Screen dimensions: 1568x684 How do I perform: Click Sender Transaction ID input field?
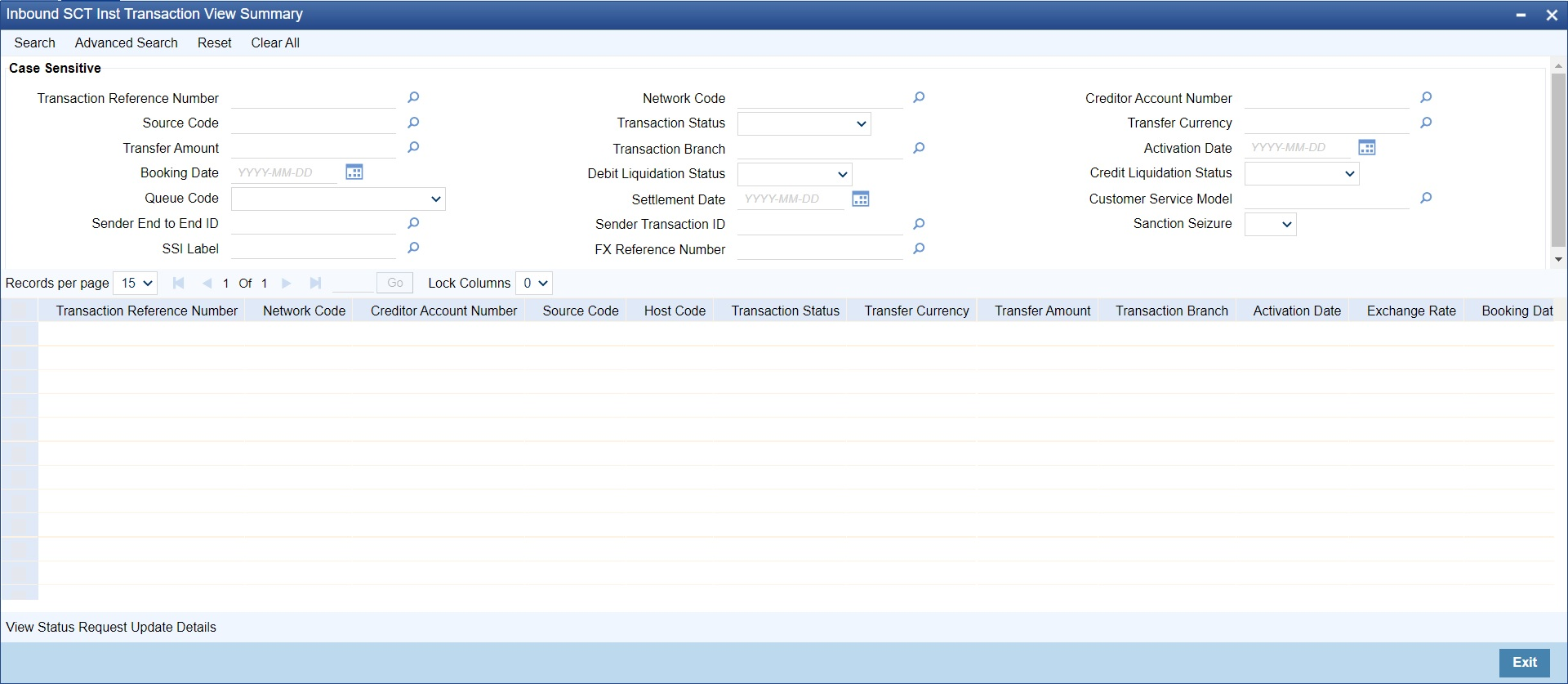click(820, 224)
